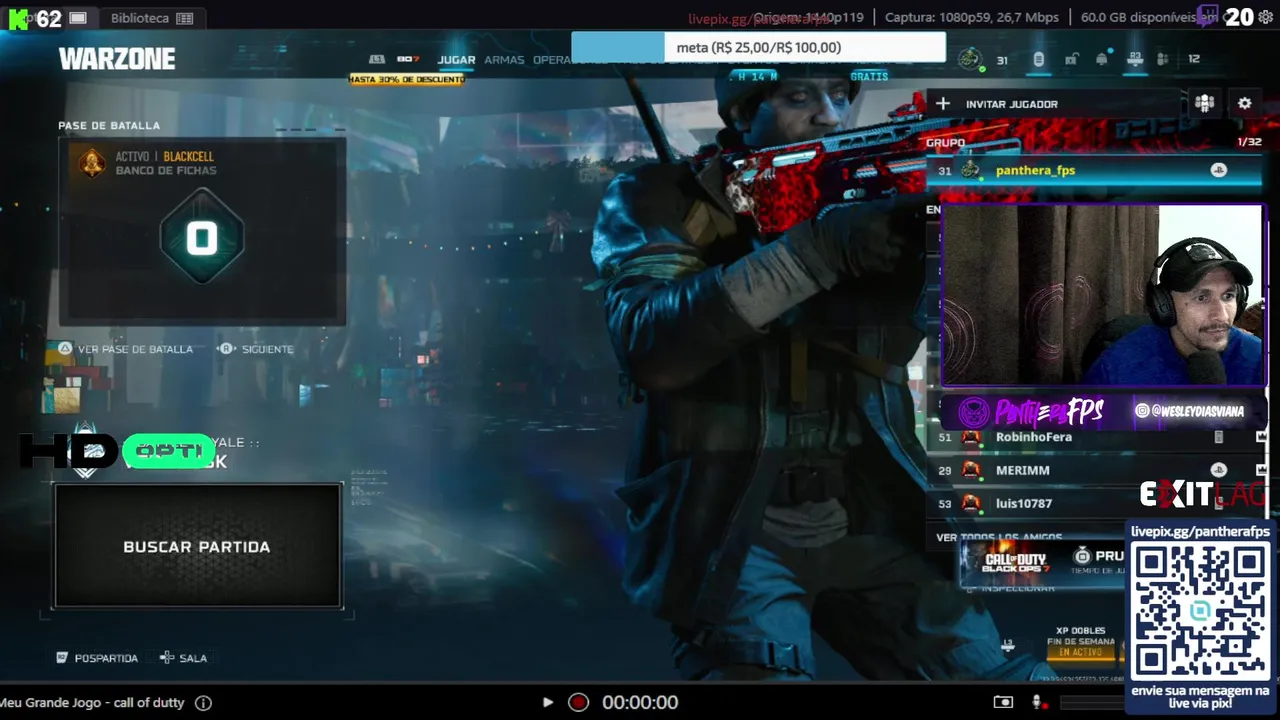Screen dimensions: 1280x720
Task: Click the meta R$ 25,00/R$ 100,00 progress bar
Action: [758, 47]
